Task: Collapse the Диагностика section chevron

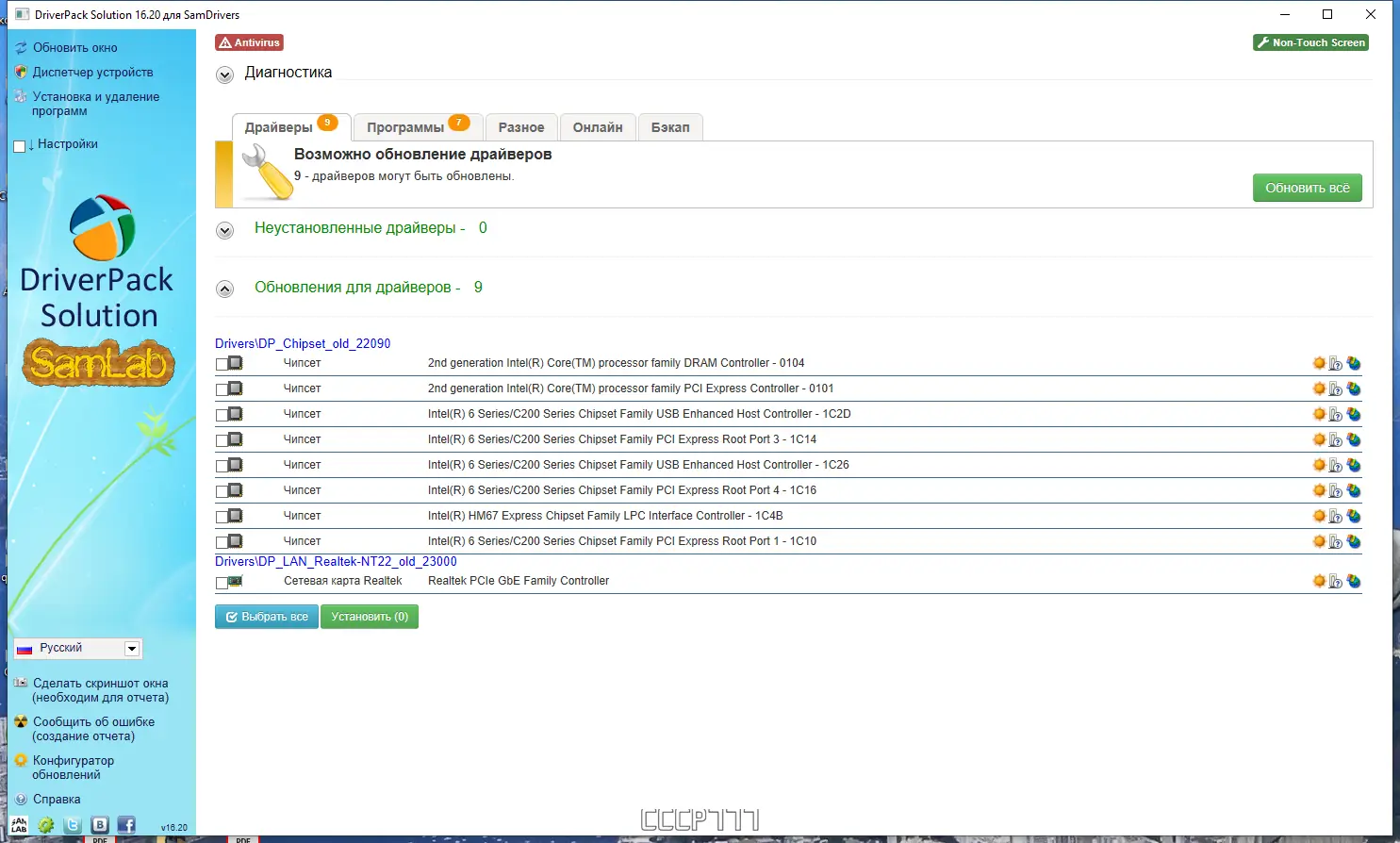Action: pyautogui.click(x=224, y=75)
